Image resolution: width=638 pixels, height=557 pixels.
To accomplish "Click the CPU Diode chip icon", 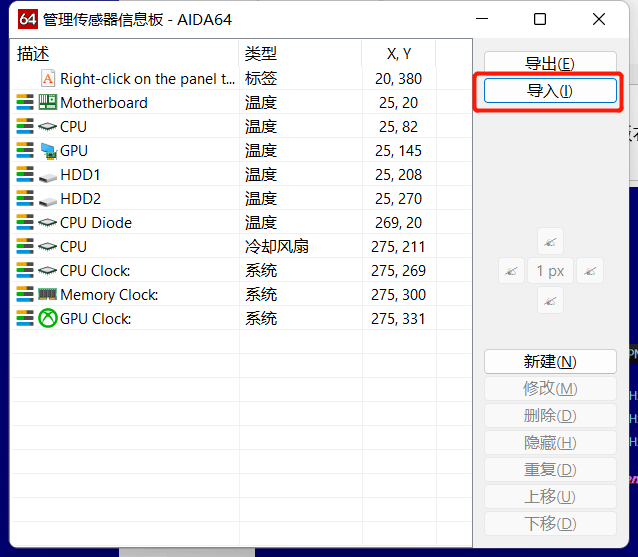I will pyautogui.click(x=48, y=223).
